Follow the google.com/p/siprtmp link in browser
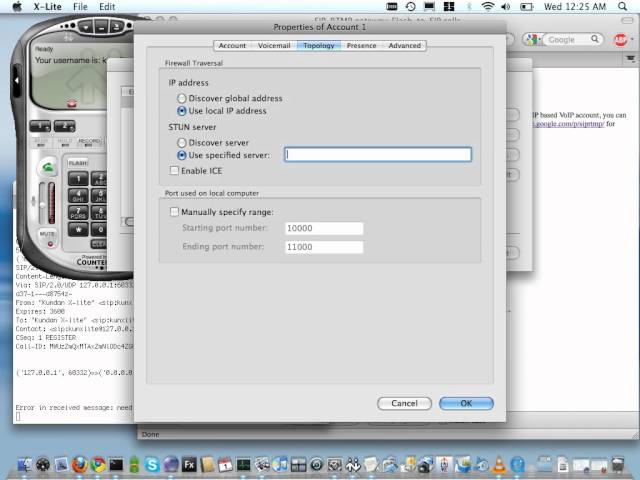Image resolution: width=640 pixels, height=480 pixels. 569,124
